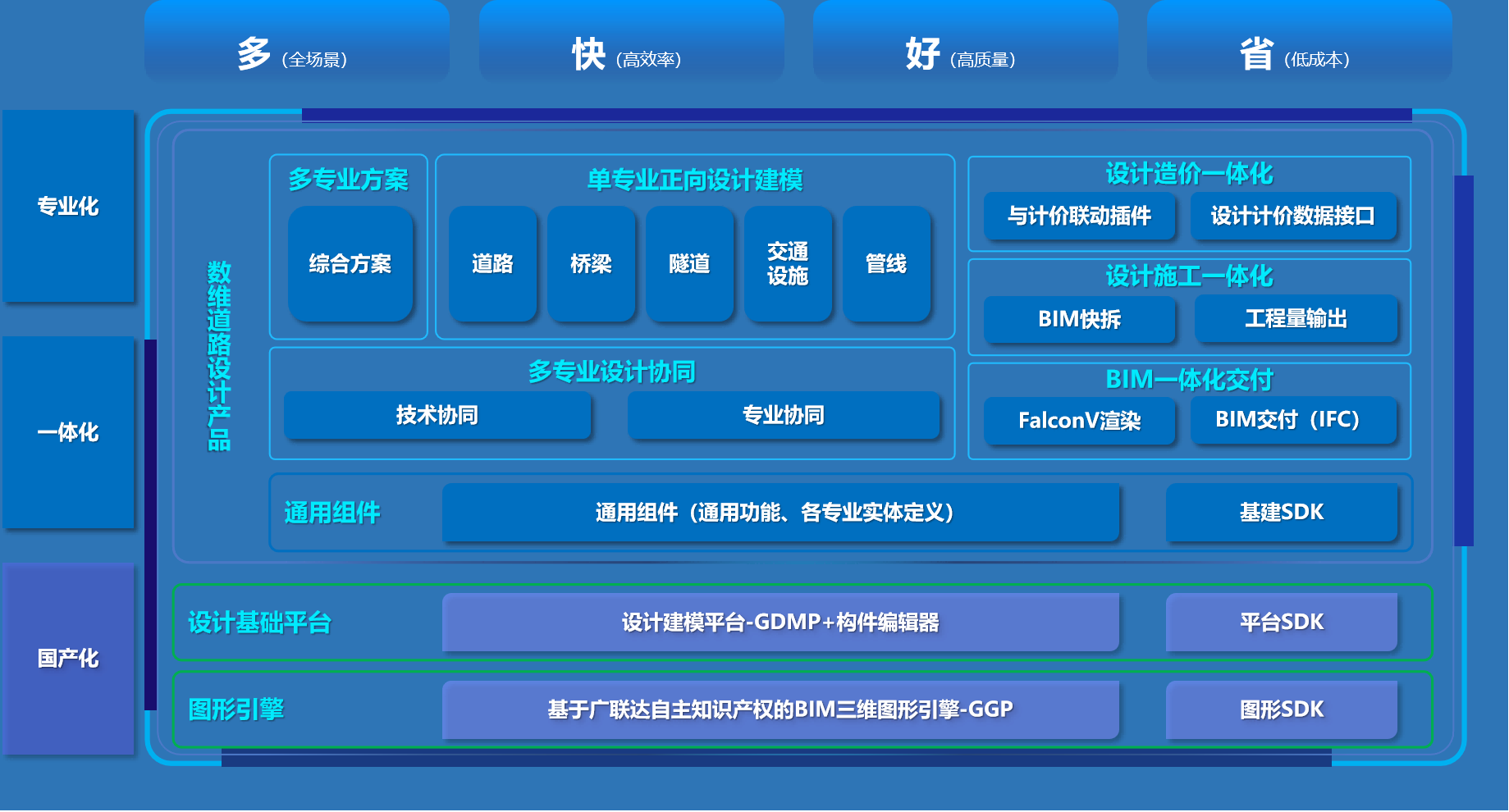Screen dimensions: 1509x812
Task: Open the 交通设施 module
Action: [x=788, y=264]
